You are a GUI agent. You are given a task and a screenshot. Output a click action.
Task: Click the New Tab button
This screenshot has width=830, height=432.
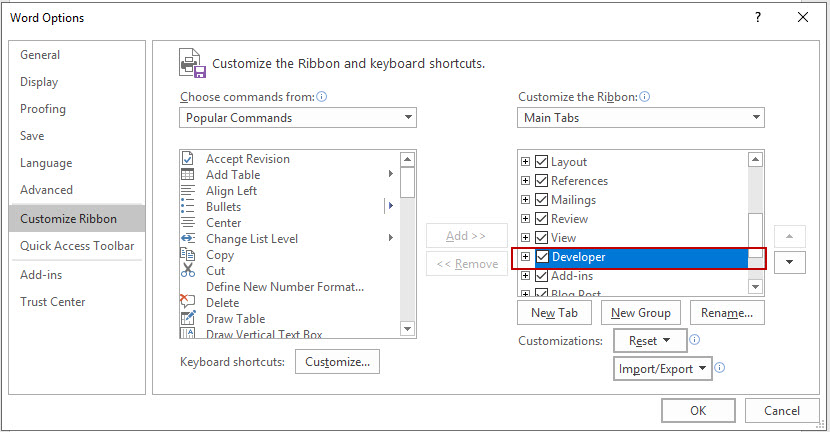click(554, 313)
